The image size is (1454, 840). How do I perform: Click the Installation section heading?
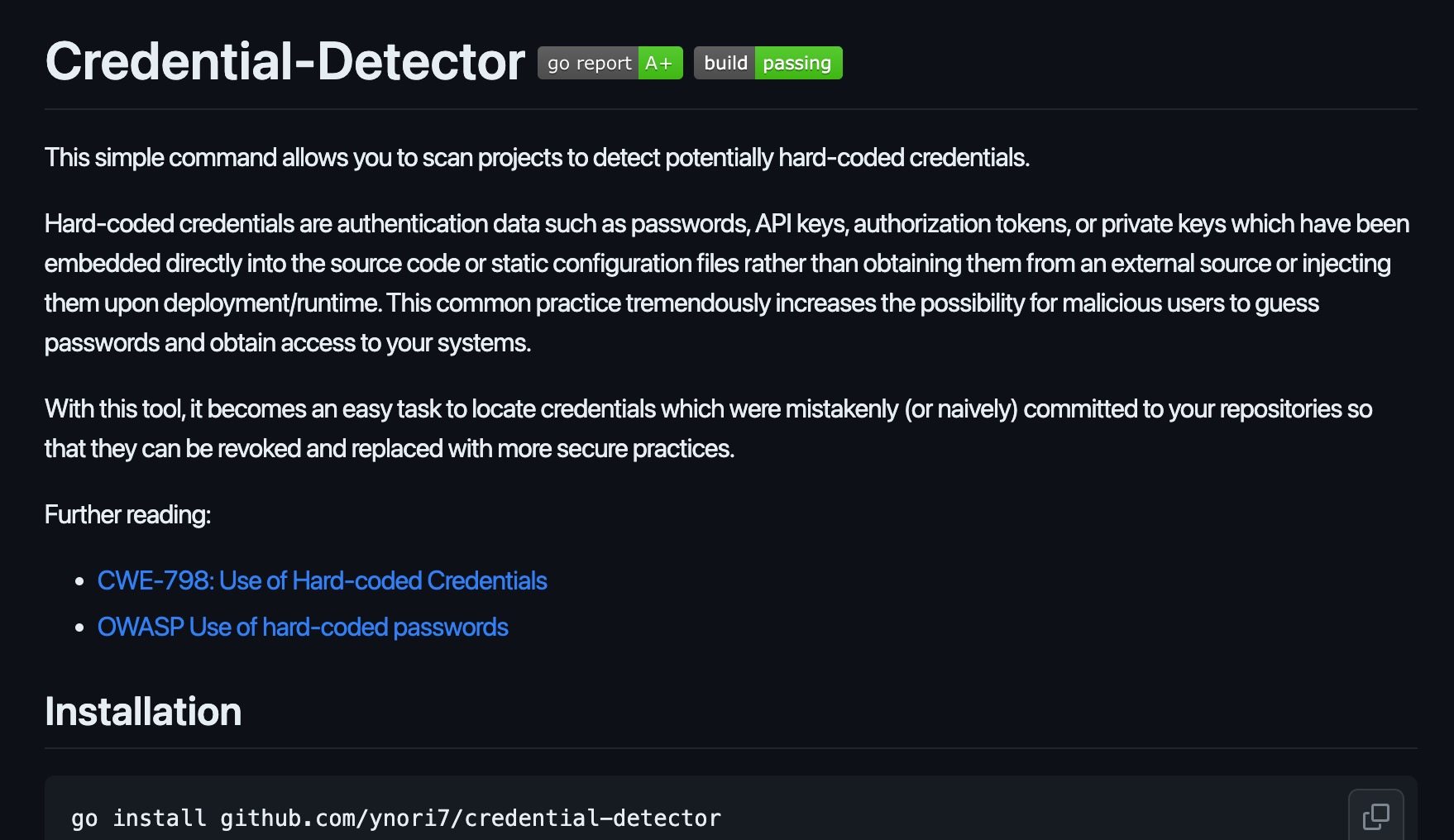[143, 712]
